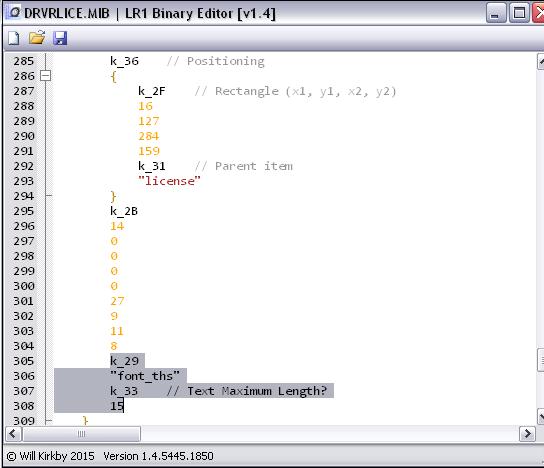Collapse the code block at line 286
Viewport: 544px width, 468px height.
(45, 76)
